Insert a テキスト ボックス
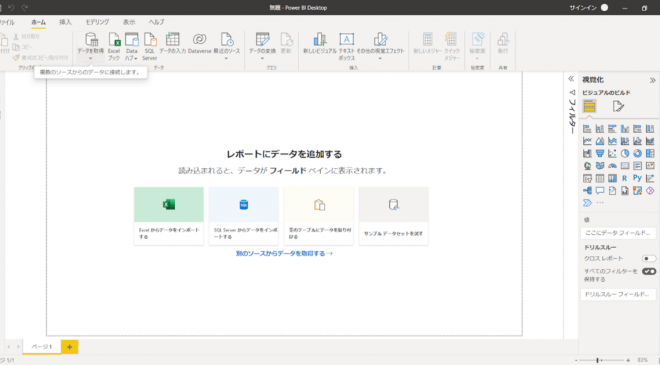660x365 pixels. click(x=346, y=46)
